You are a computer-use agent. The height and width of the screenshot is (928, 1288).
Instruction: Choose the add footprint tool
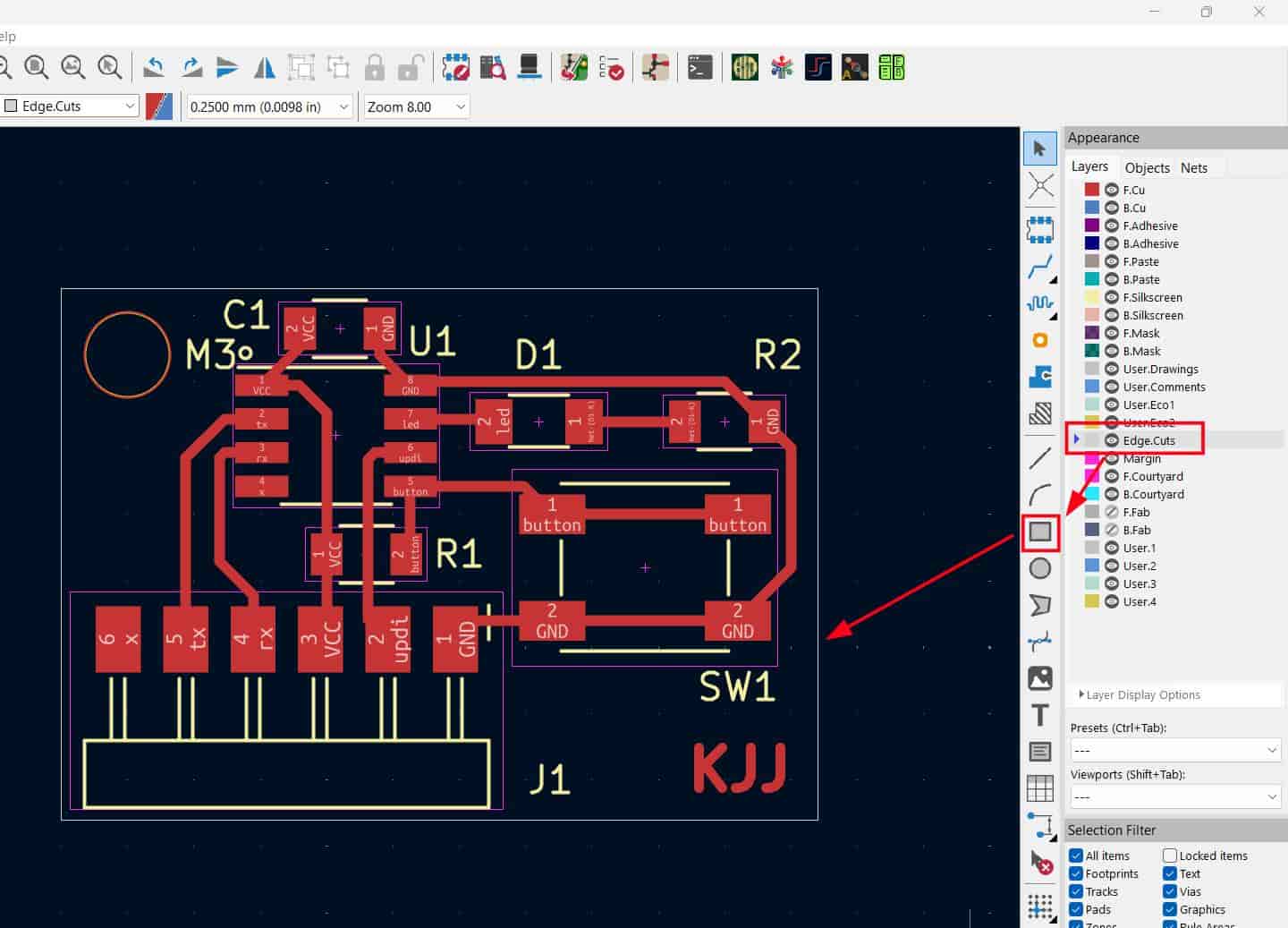(1039, 229)
